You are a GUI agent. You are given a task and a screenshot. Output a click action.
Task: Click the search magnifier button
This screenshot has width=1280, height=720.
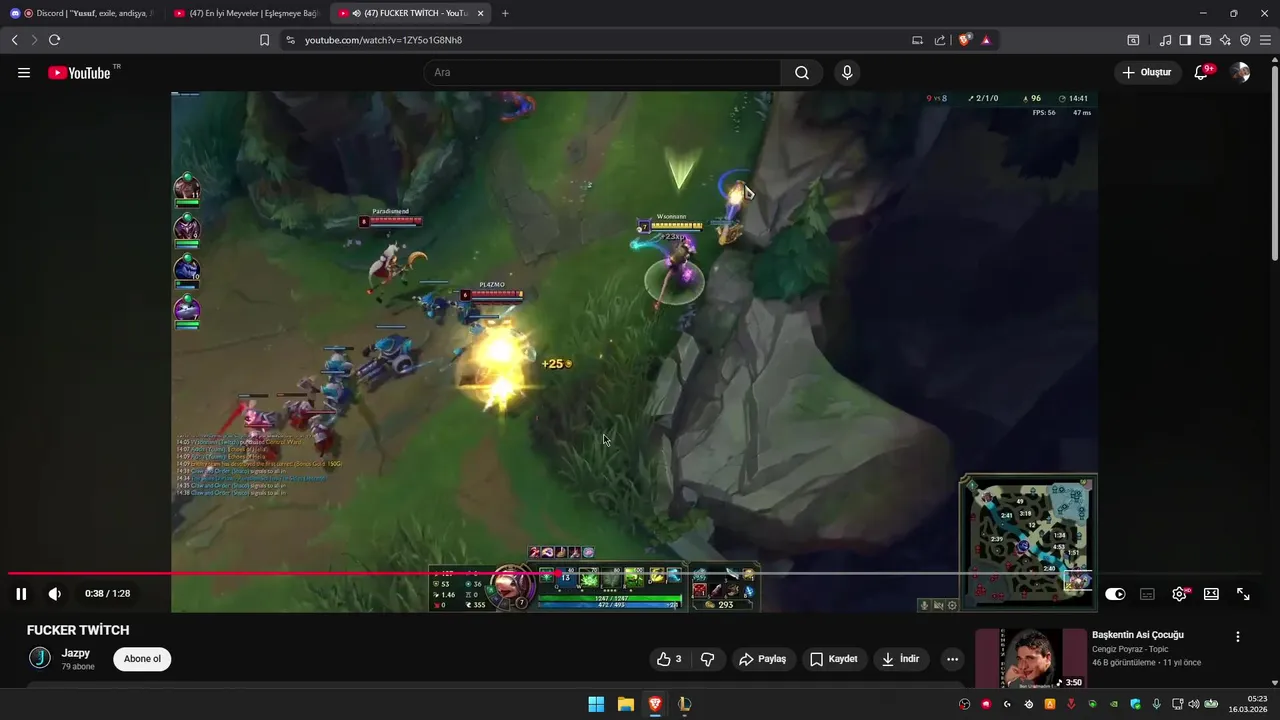click(802, 72)
